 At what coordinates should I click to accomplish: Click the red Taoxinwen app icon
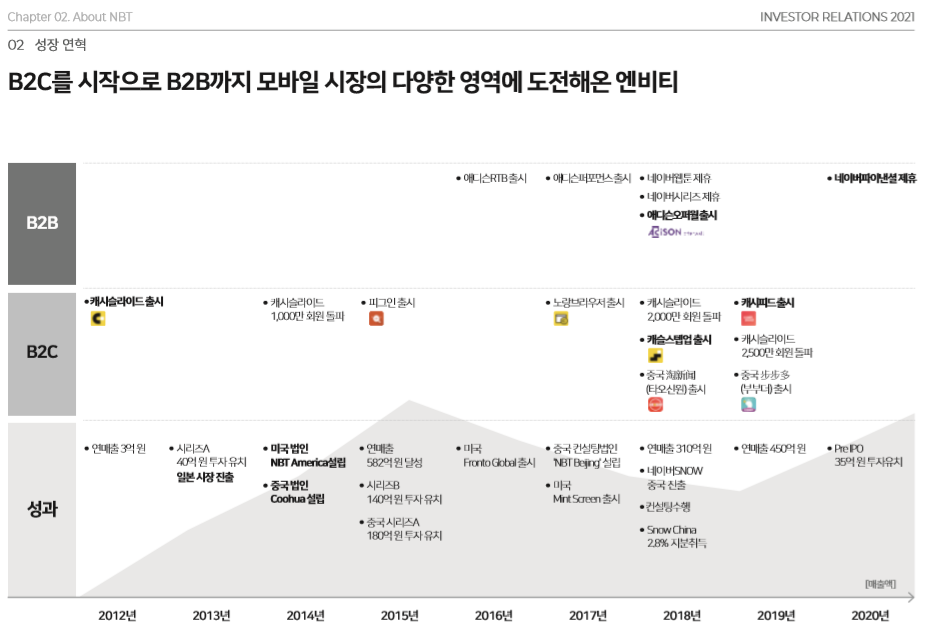[x=655, y=405]
